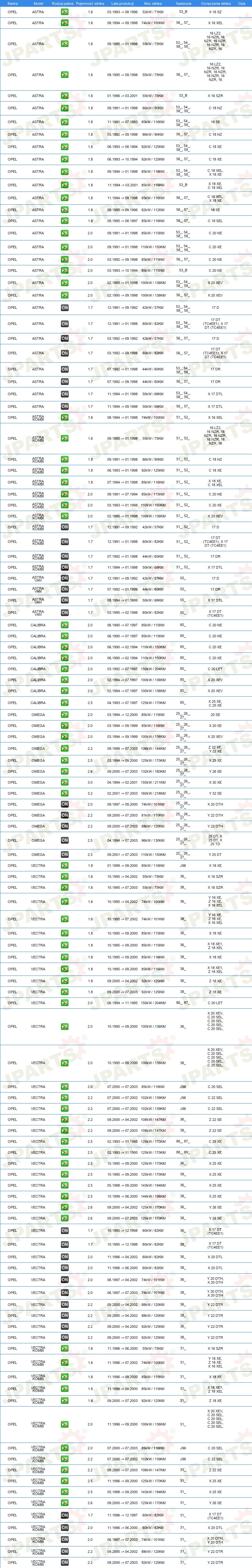This screenshot has height=1568, width=252.
Task: Click petrol icon in Astra C 18 SEL row
Action: [64, 221]
